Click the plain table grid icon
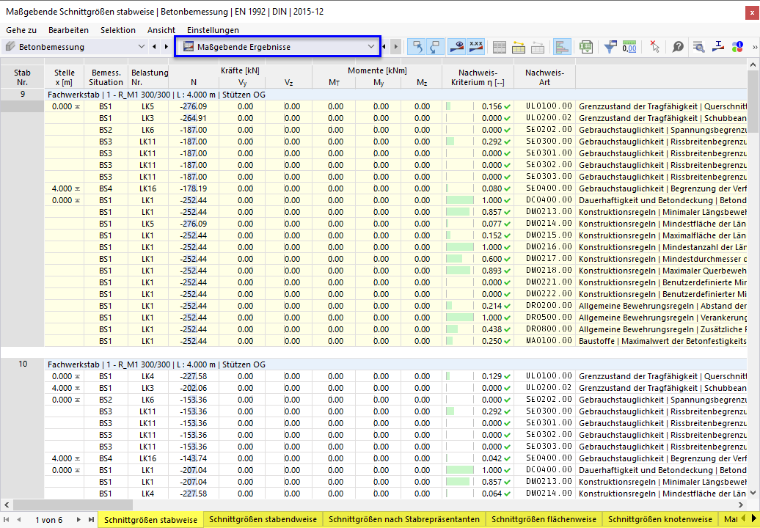The width and height of the screenshot is (760, 528). (x=499, y=47)
